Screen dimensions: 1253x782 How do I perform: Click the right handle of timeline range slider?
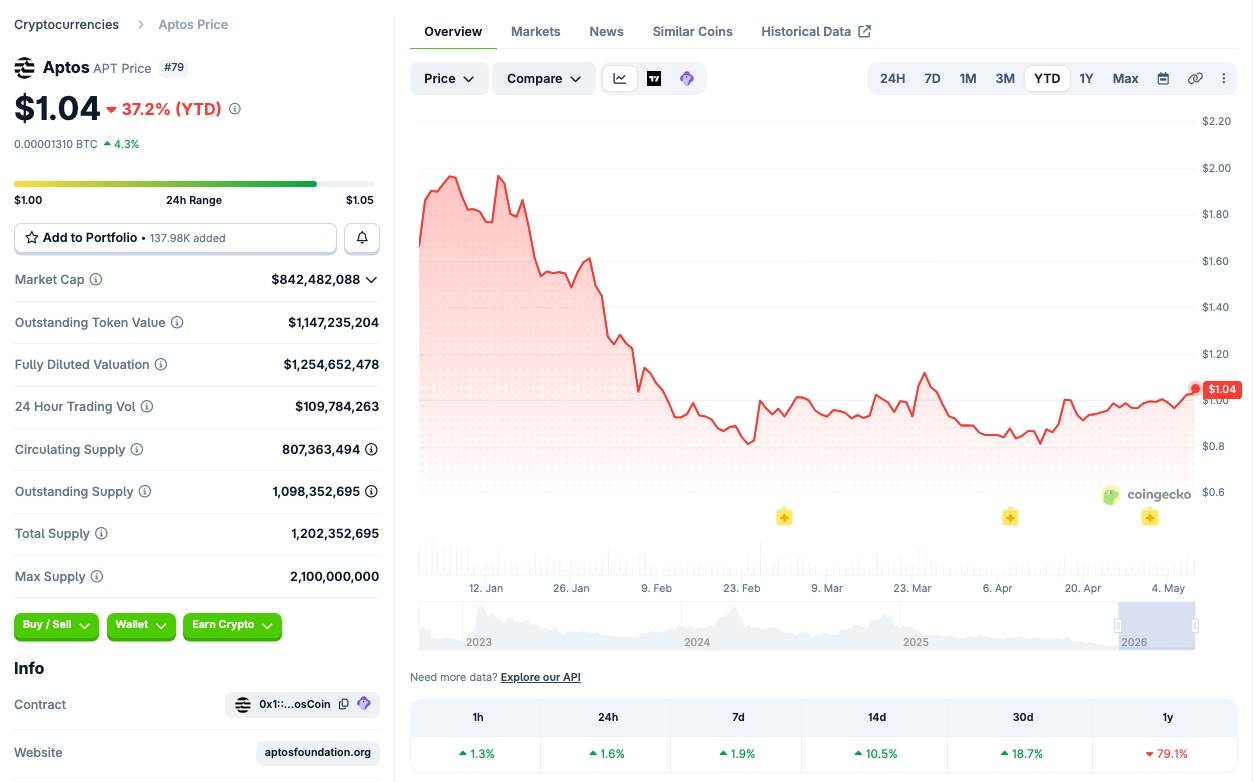click(1195, 626)
